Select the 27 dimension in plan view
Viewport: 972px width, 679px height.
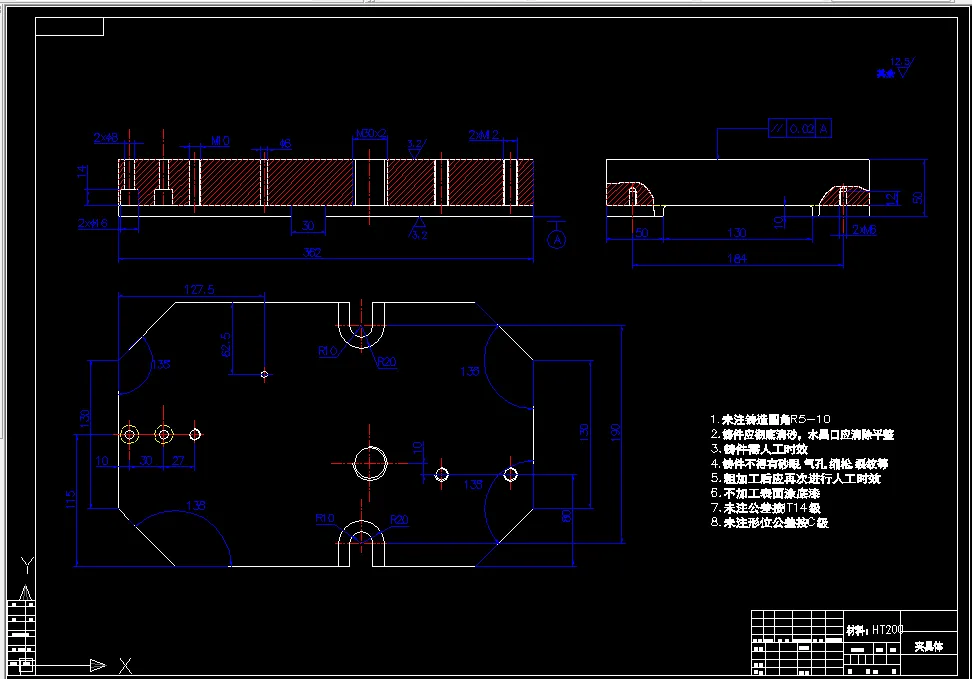[179, 460]
